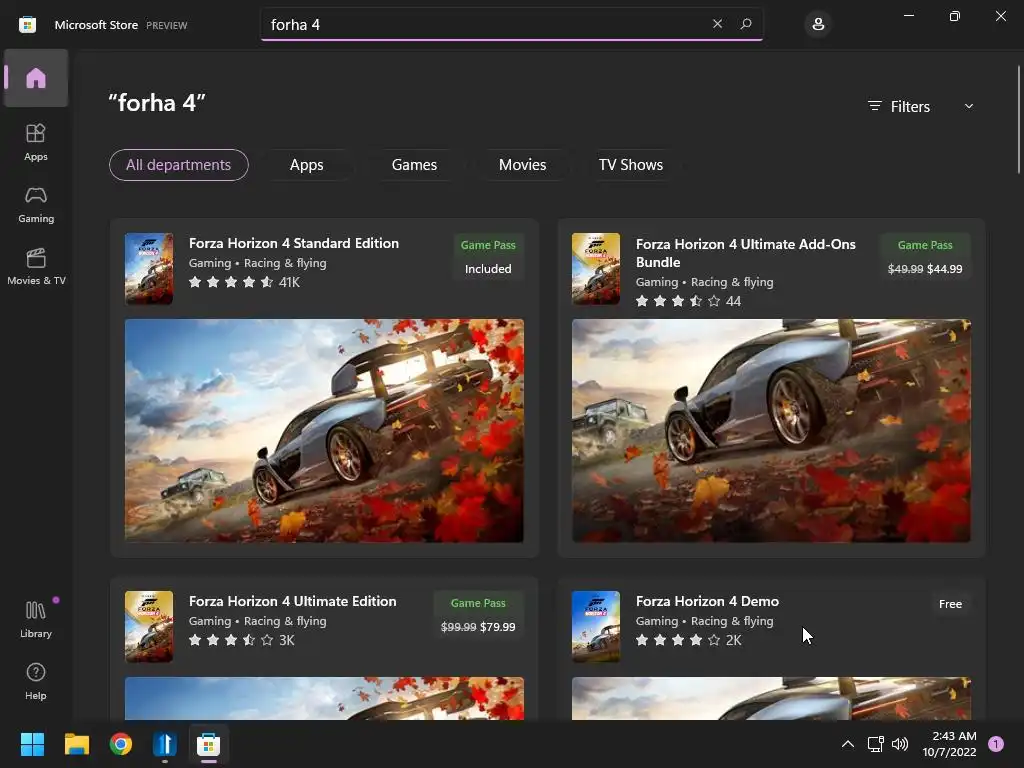Screen dimensions: 1024x768
Task: Click the 3K star rating of Ultimate Edition
Action: (242, 640)
